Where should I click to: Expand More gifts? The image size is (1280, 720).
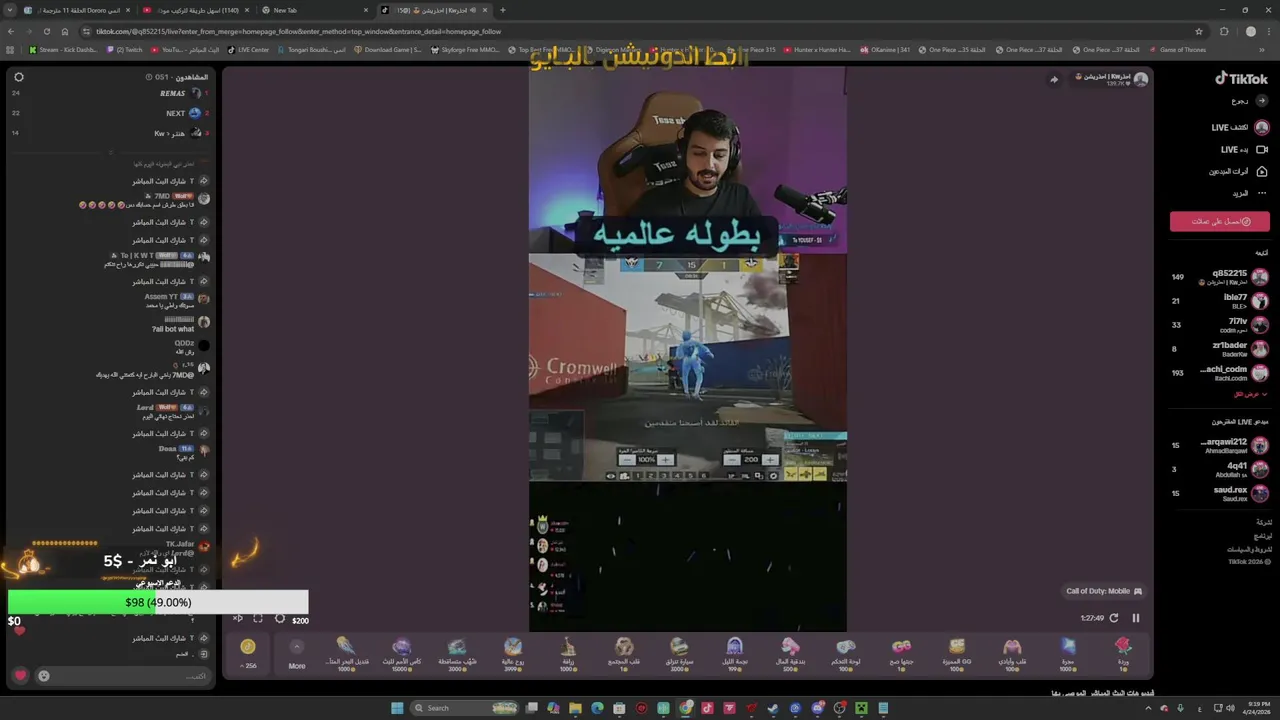pyautogui.click(x=297, y=653)
